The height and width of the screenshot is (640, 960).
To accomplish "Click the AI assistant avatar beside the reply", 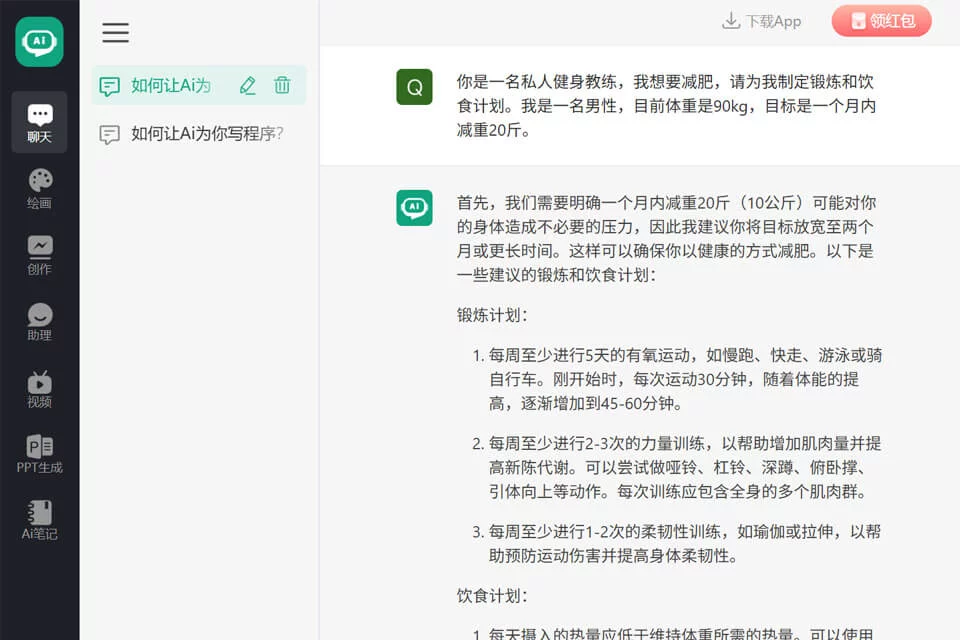I will (x=414, y=208).
